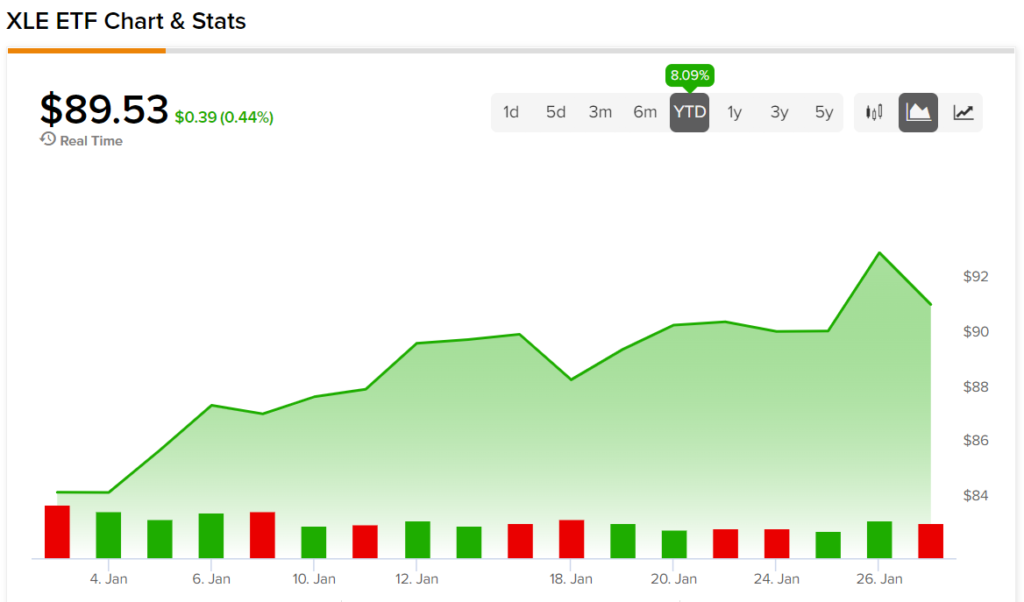
Task: Click the $88 axis label
Action: click(976, 387)
